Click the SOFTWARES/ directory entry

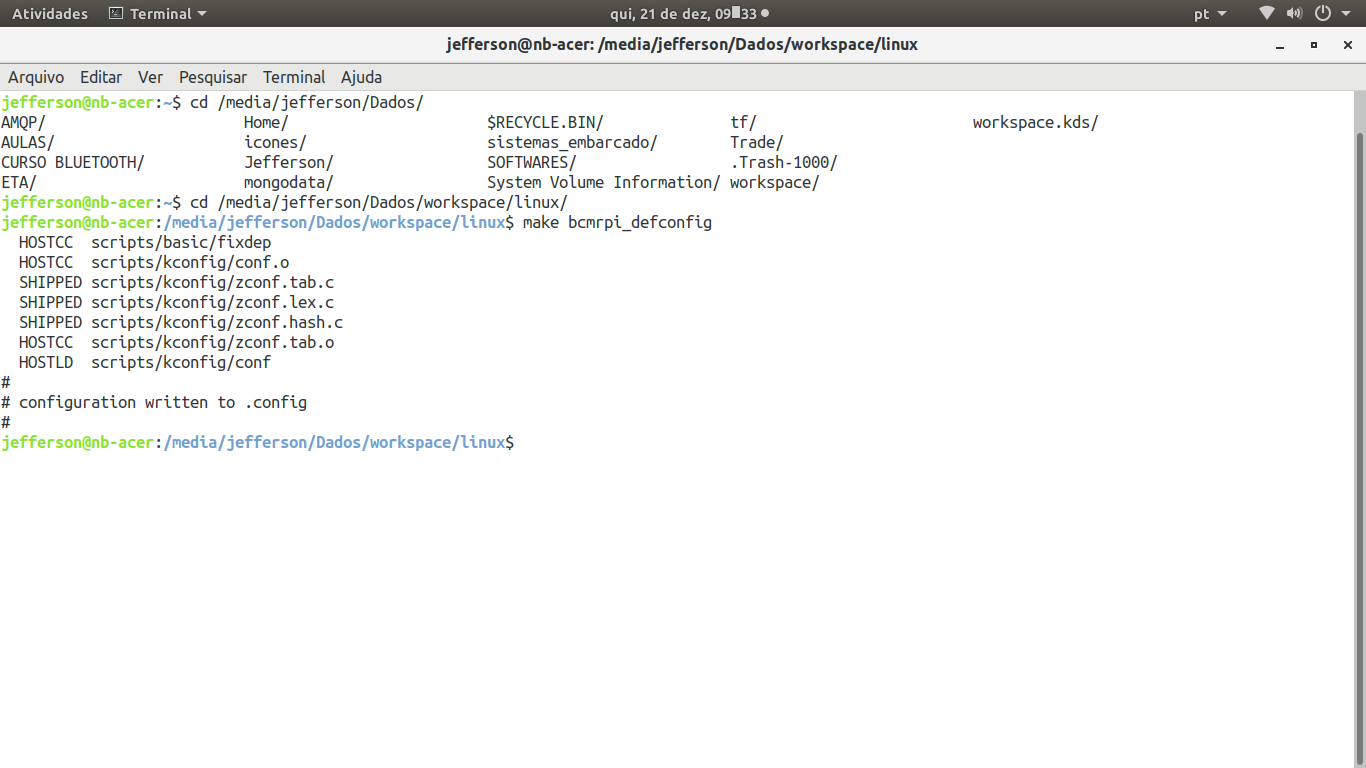tap(532, 162)
